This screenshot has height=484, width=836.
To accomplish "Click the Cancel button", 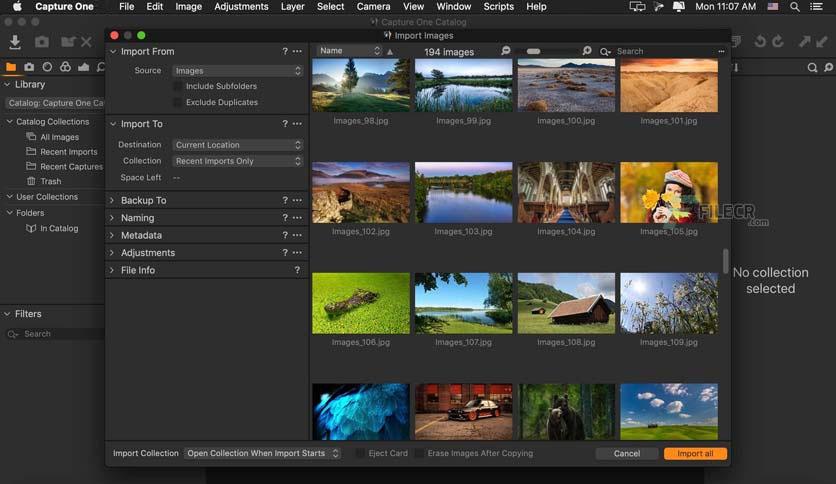I will [x=627, y=454].
